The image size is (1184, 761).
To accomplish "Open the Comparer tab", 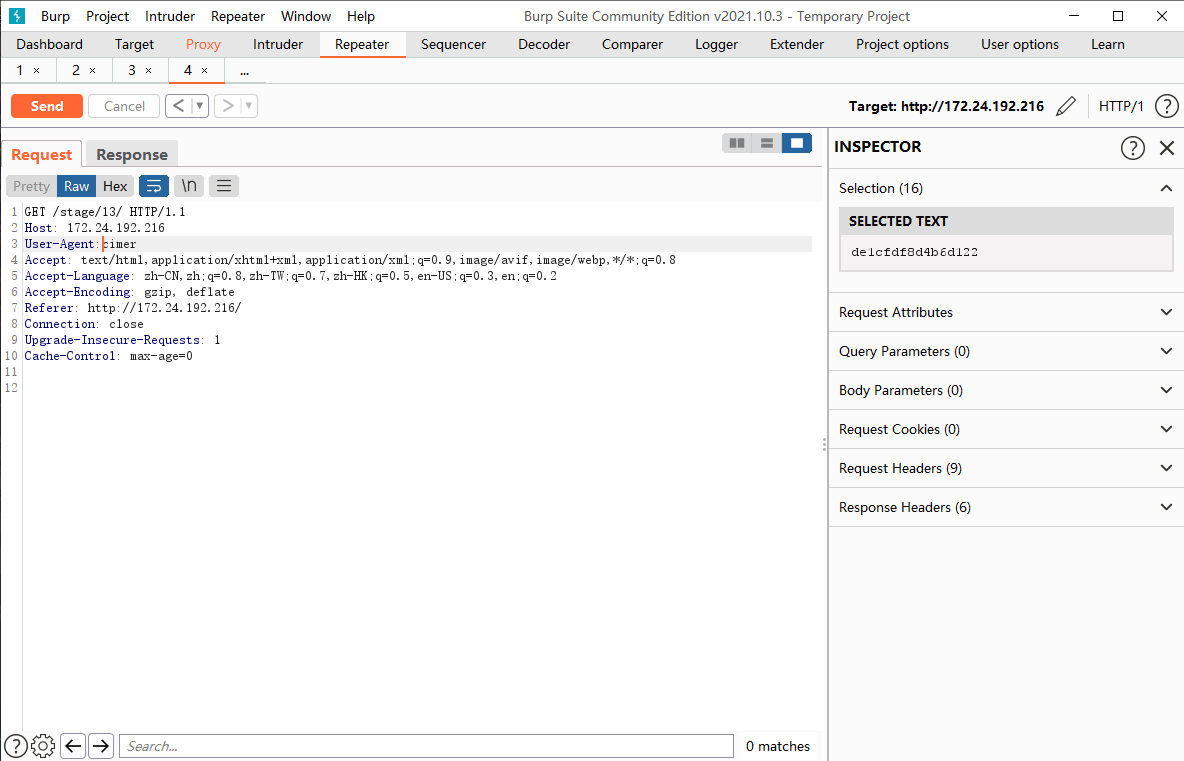I will [632, 45].
